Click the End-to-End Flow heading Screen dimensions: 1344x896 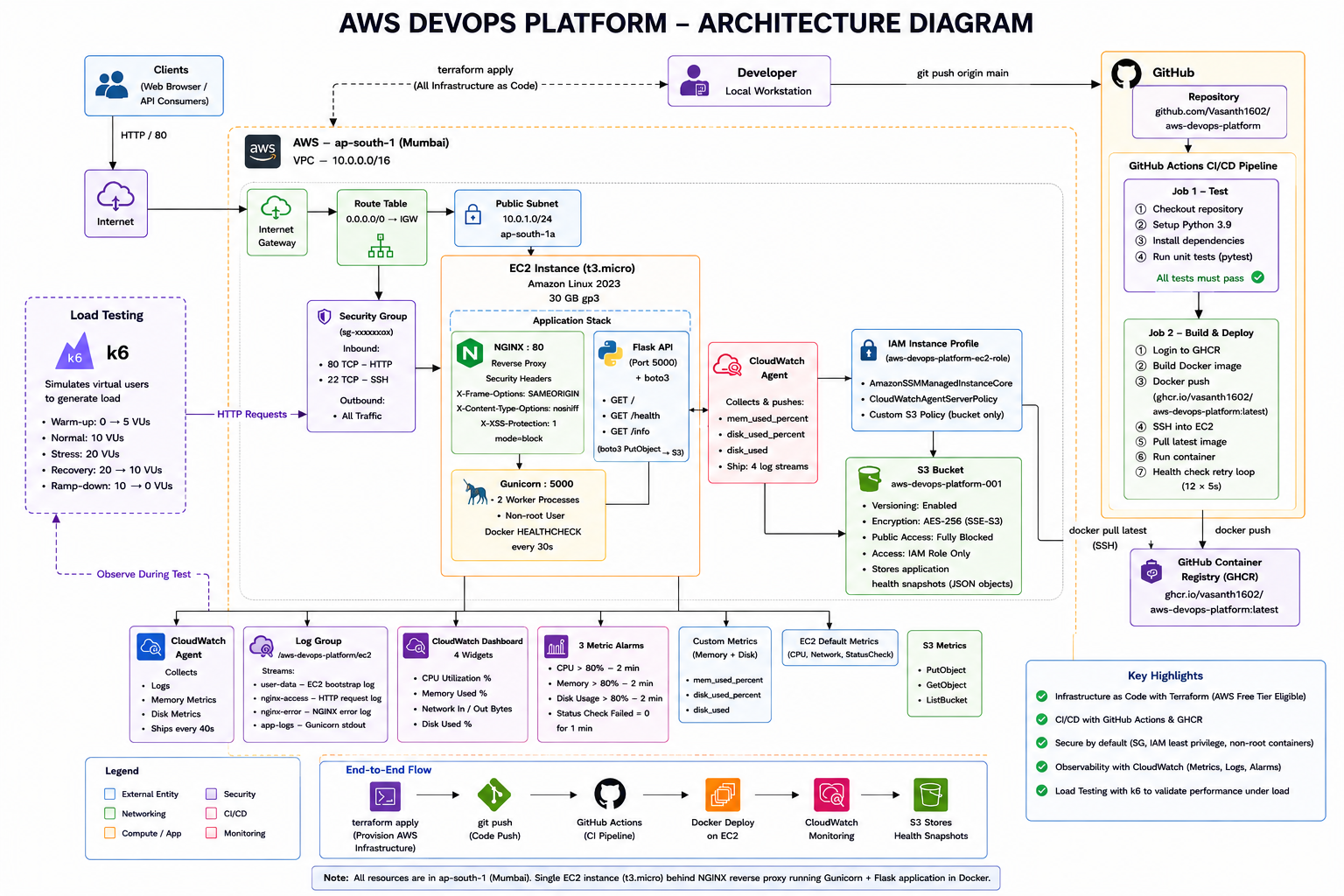(388, 770)
